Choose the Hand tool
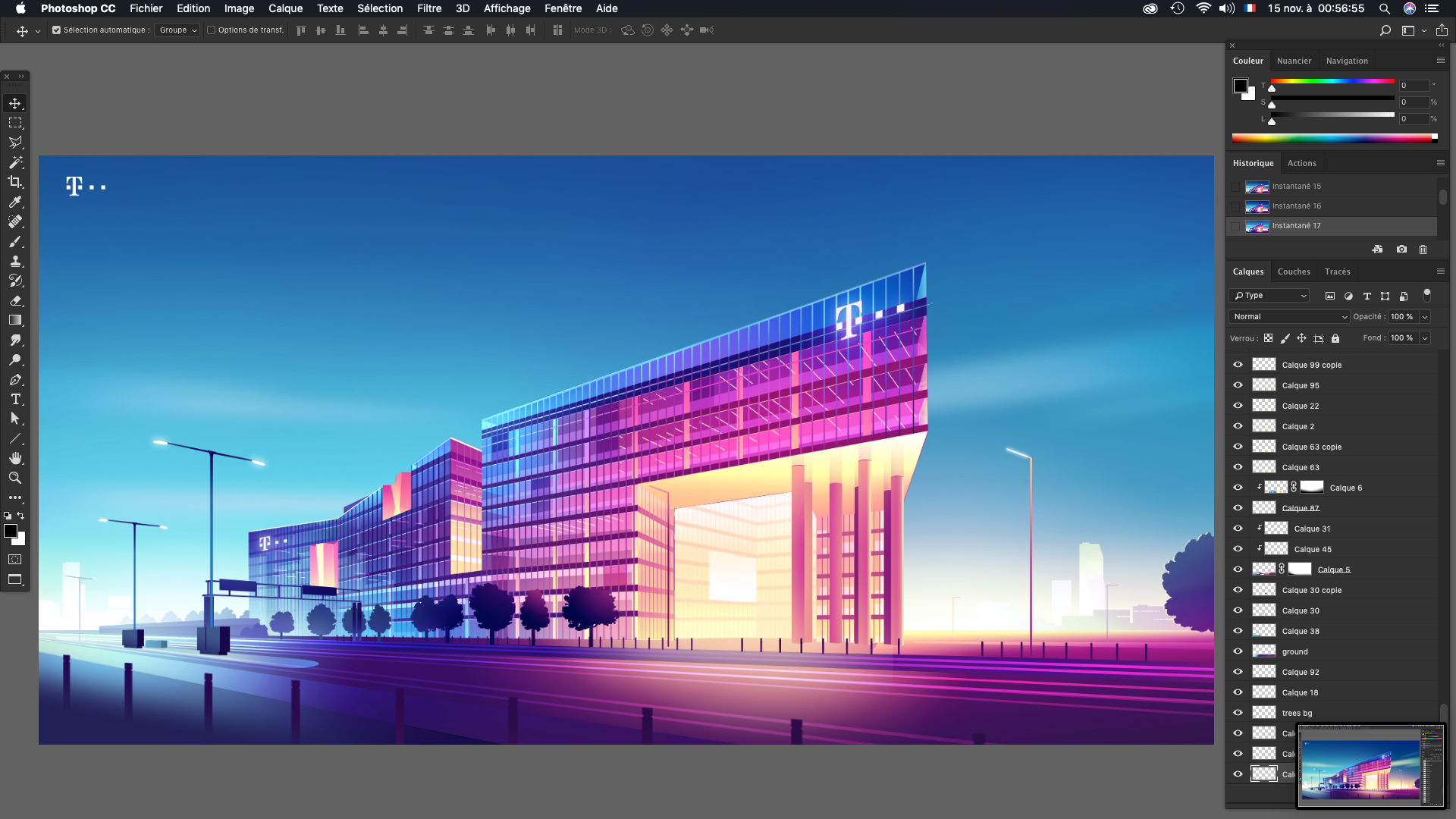1456x819 pixels. pos(15,458)
